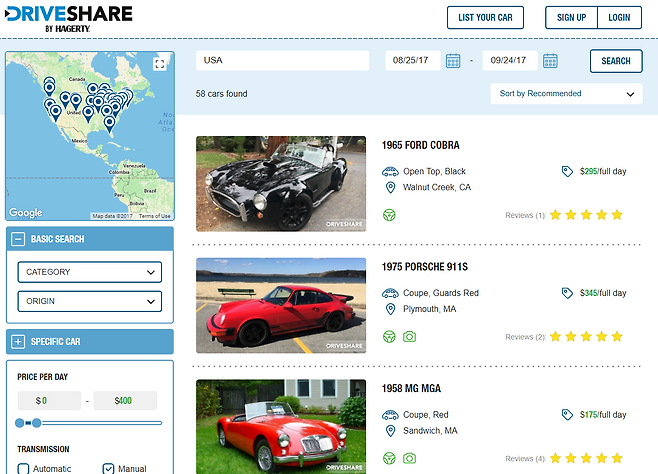Enable the Automatic transmission checkbox
The width and height of the screenshot is (658, 474).
pyautogui.click(x=23, y=468)
